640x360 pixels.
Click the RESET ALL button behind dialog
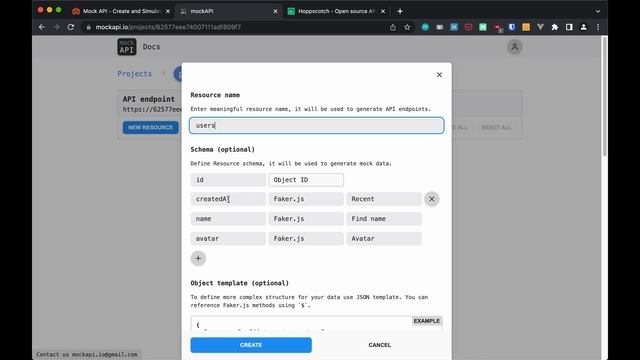(496, 127)
